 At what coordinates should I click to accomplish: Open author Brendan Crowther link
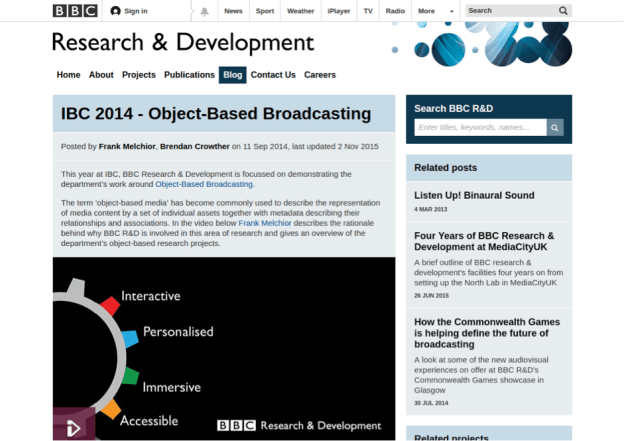(195, 146)
